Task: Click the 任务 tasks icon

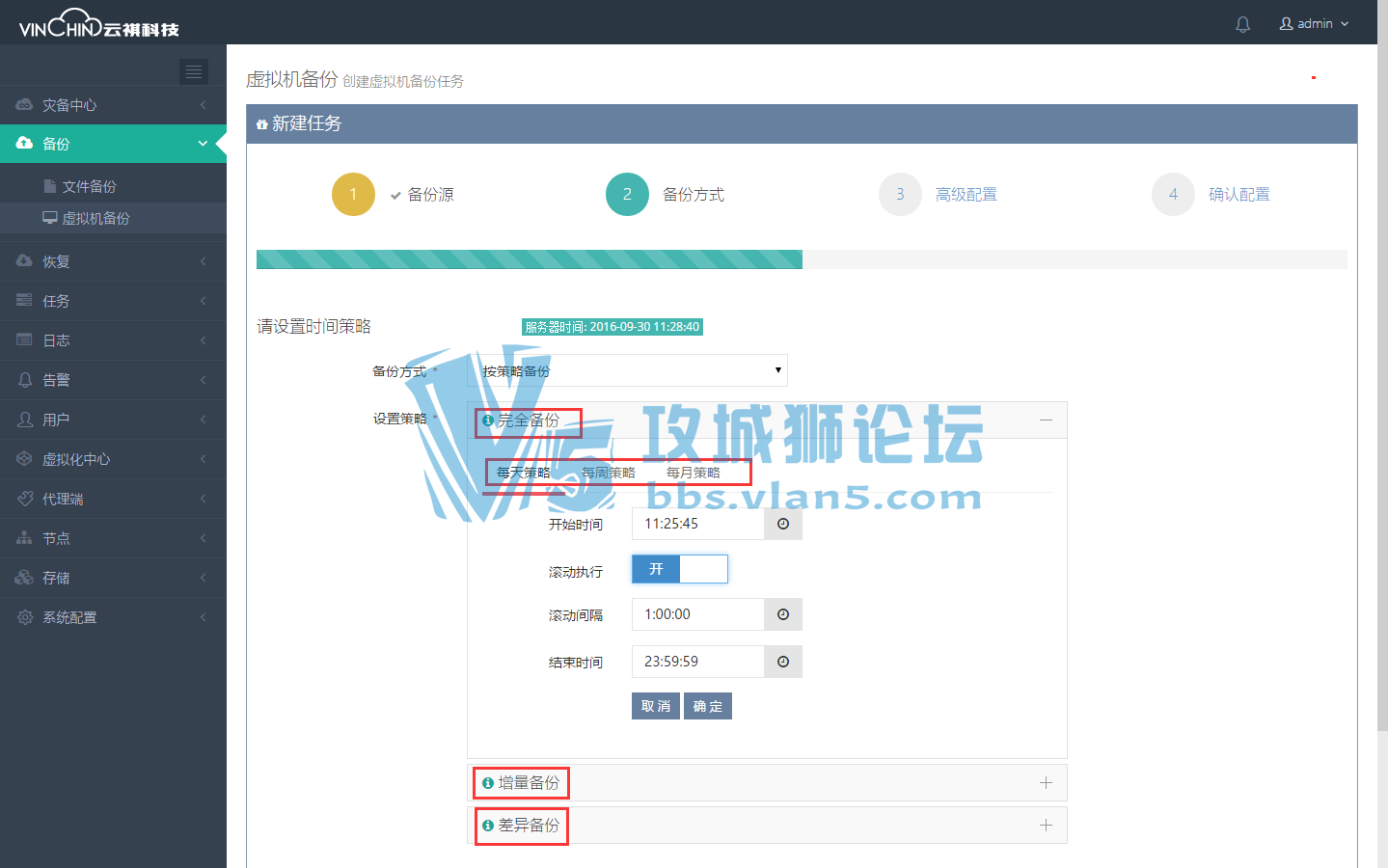Action: pos(24,300)
